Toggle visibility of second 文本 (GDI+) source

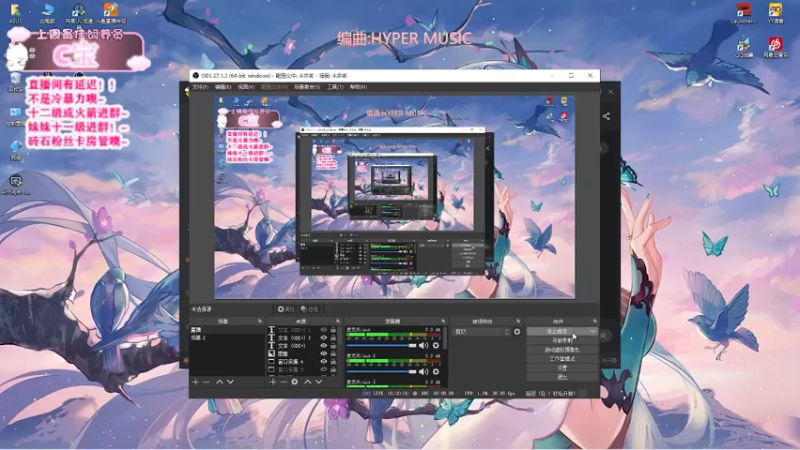coord(323,338)
